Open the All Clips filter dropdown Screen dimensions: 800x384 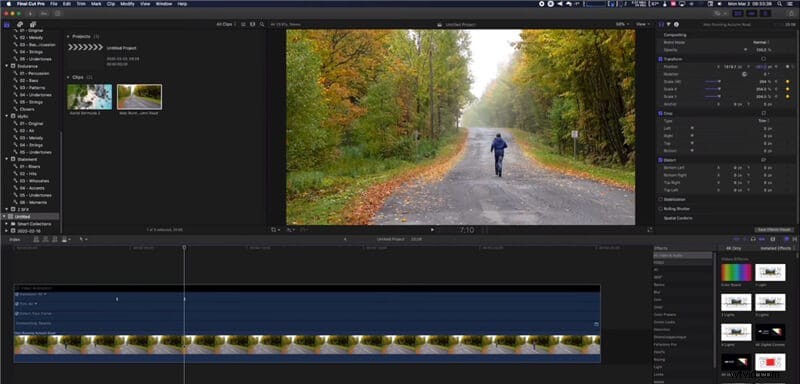pos(226,24)
